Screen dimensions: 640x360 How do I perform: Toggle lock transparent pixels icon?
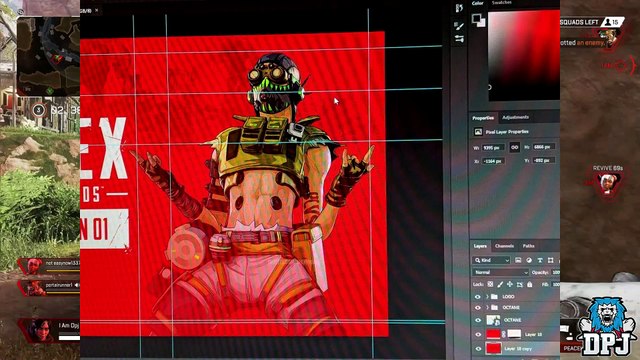pyautogui.click(x=490, y=284)
